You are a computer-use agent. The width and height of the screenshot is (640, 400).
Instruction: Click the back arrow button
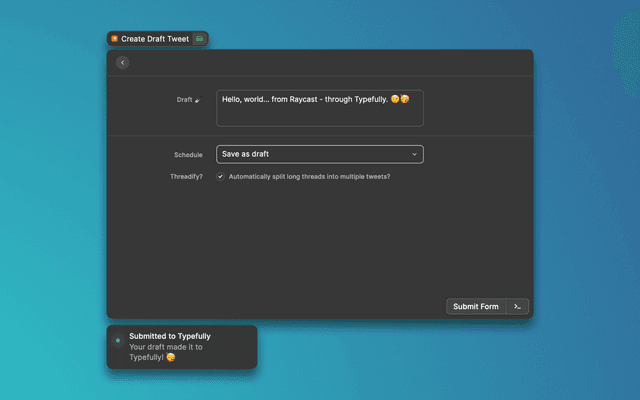pos(122,63)
